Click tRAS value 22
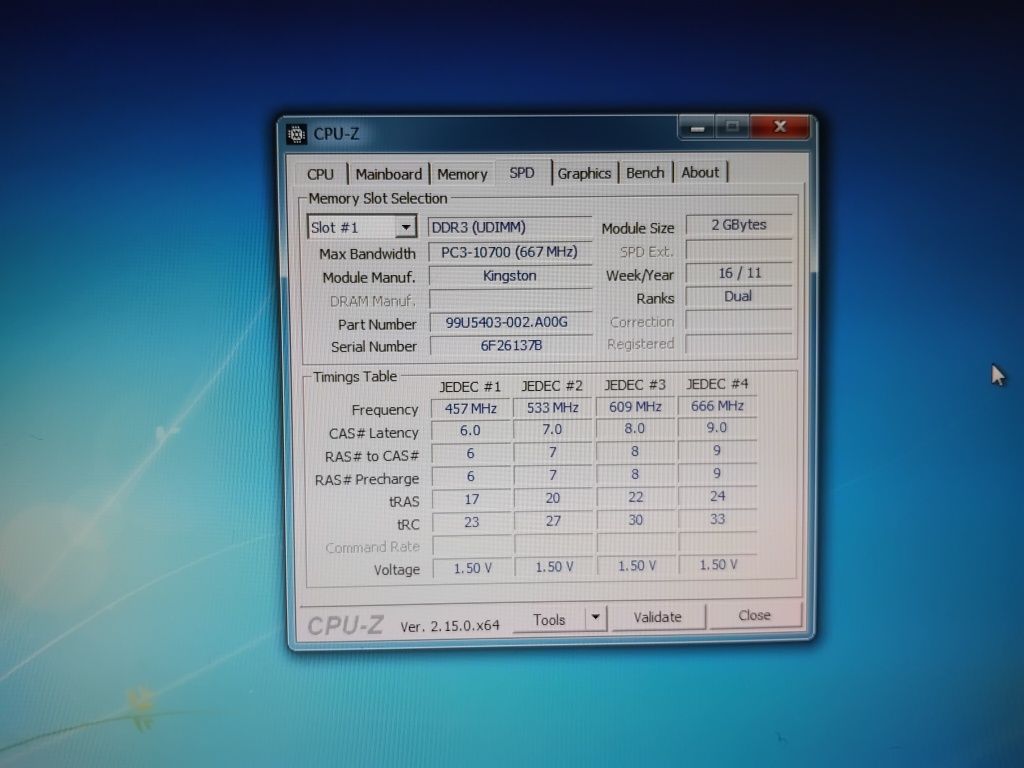Image resolution: width=1024 pixels, height=768 pixels. 635,497
